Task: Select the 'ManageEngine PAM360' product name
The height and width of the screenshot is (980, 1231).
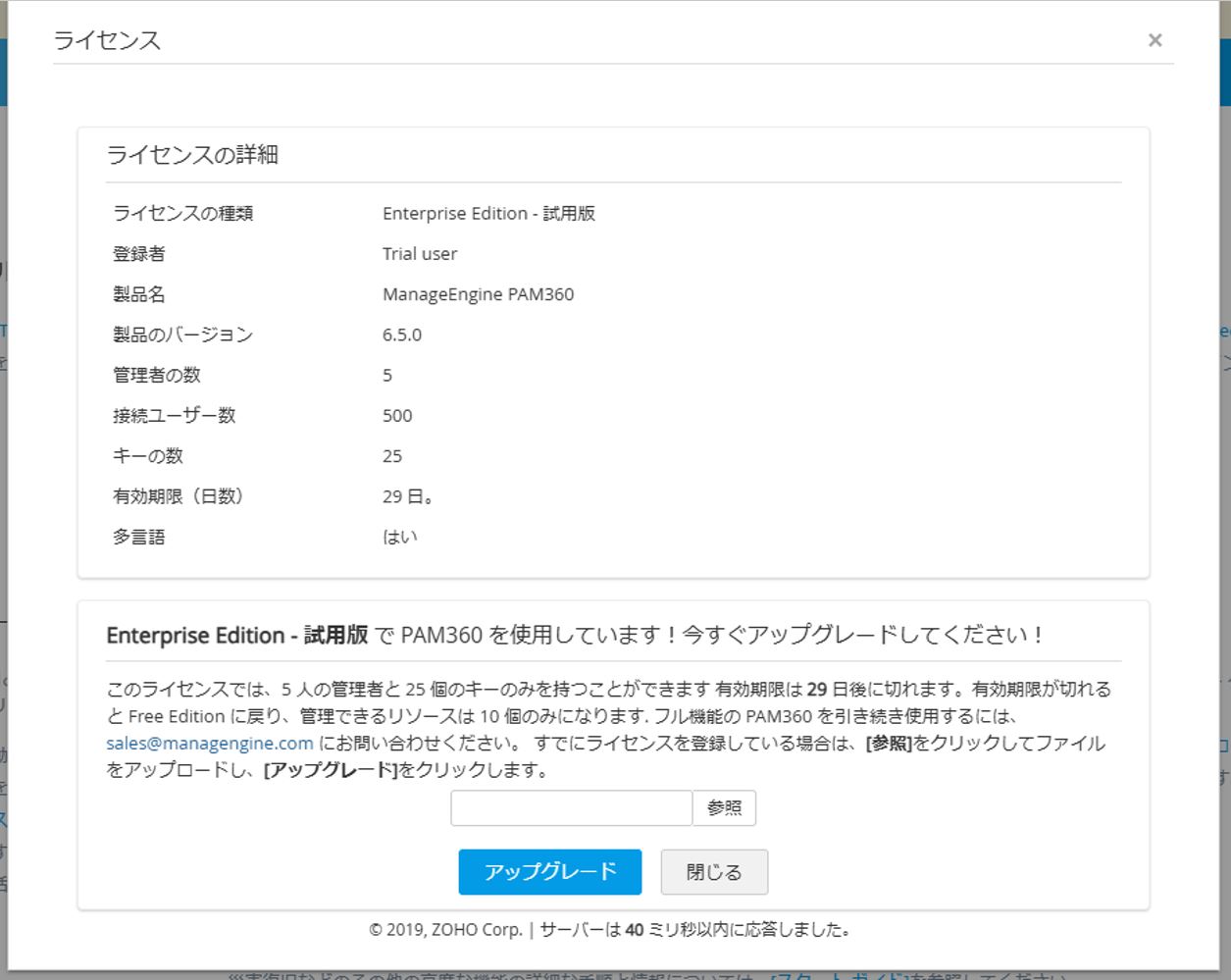Action: [478, 293]
